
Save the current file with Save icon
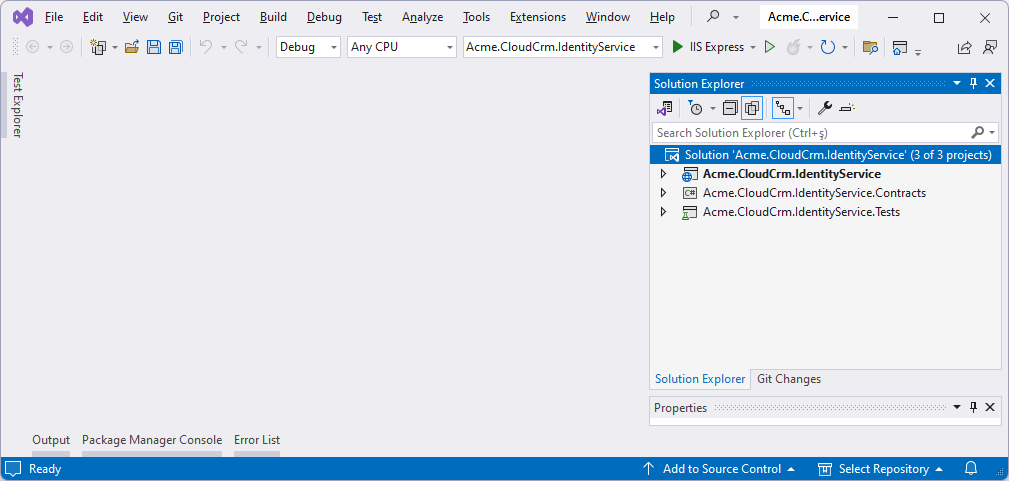154,47
